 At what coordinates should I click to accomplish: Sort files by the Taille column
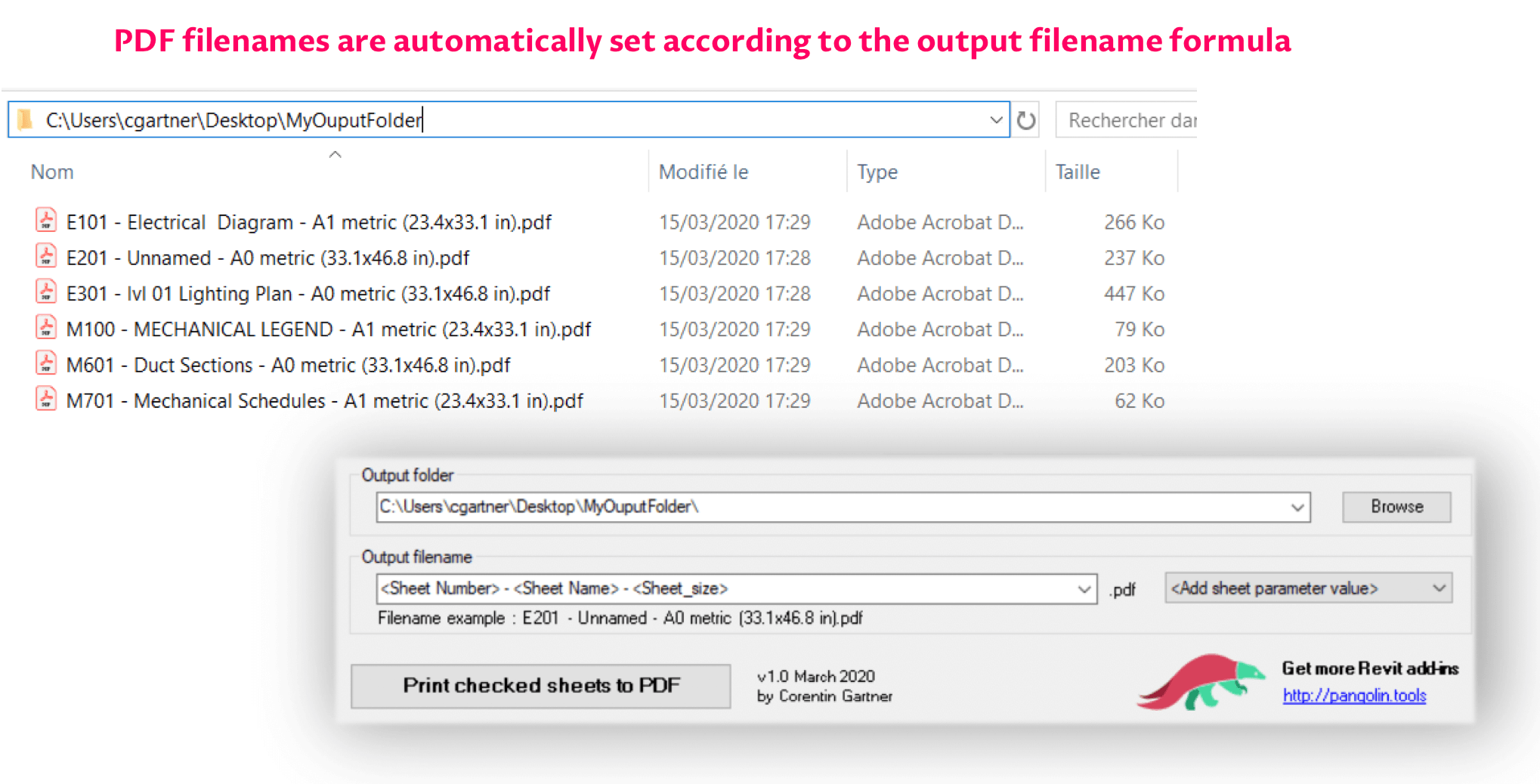(x=1078, y=172)
